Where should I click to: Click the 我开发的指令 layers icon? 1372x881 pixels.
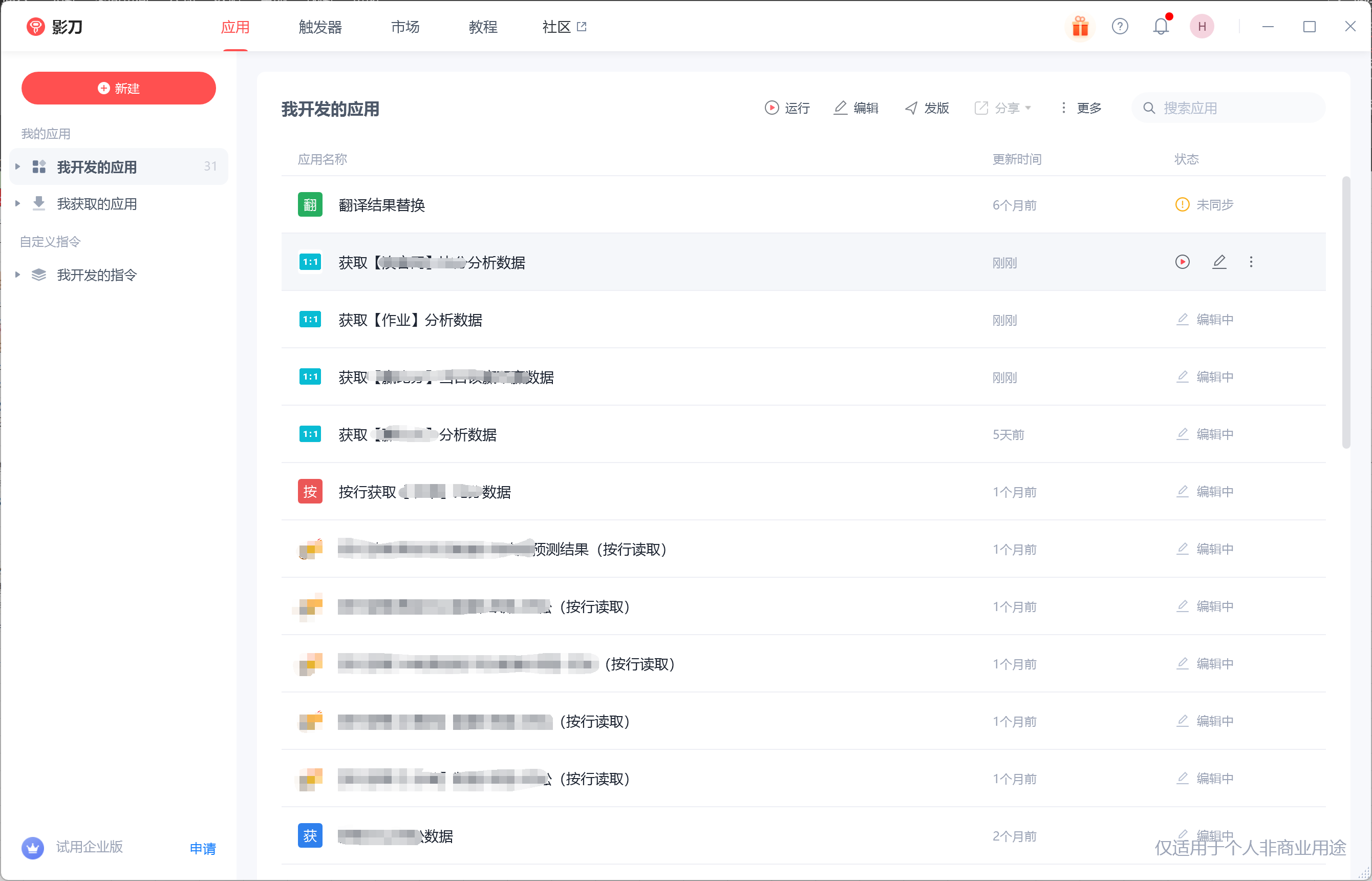(x=39, y=275)
